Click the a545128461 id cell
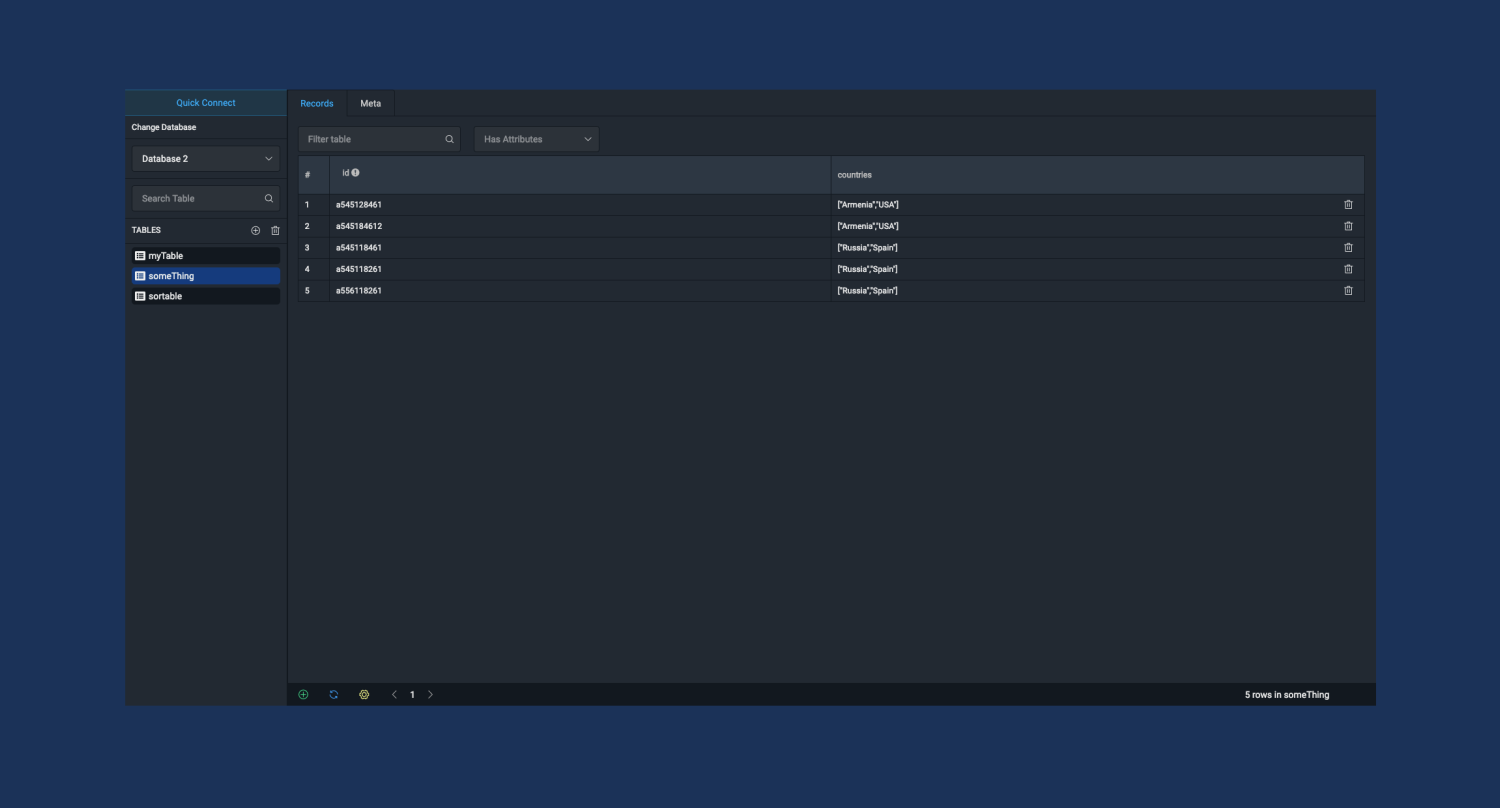 (x=580, y=204)
